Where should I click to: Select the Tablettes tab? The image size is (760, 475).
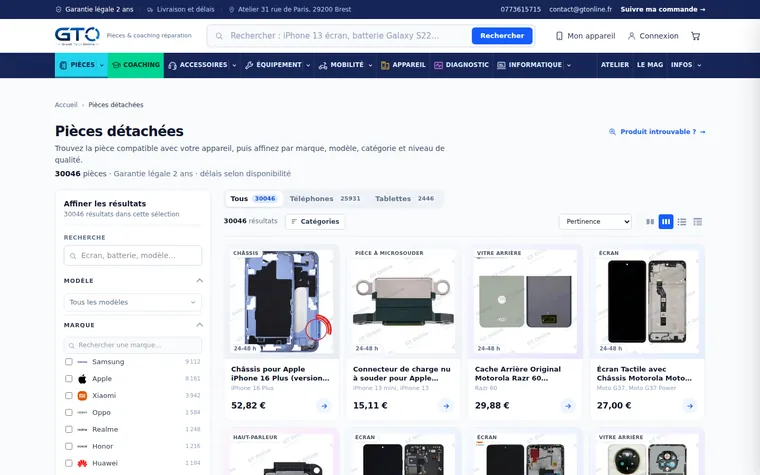pyautogui.click(x=404, y=199)
